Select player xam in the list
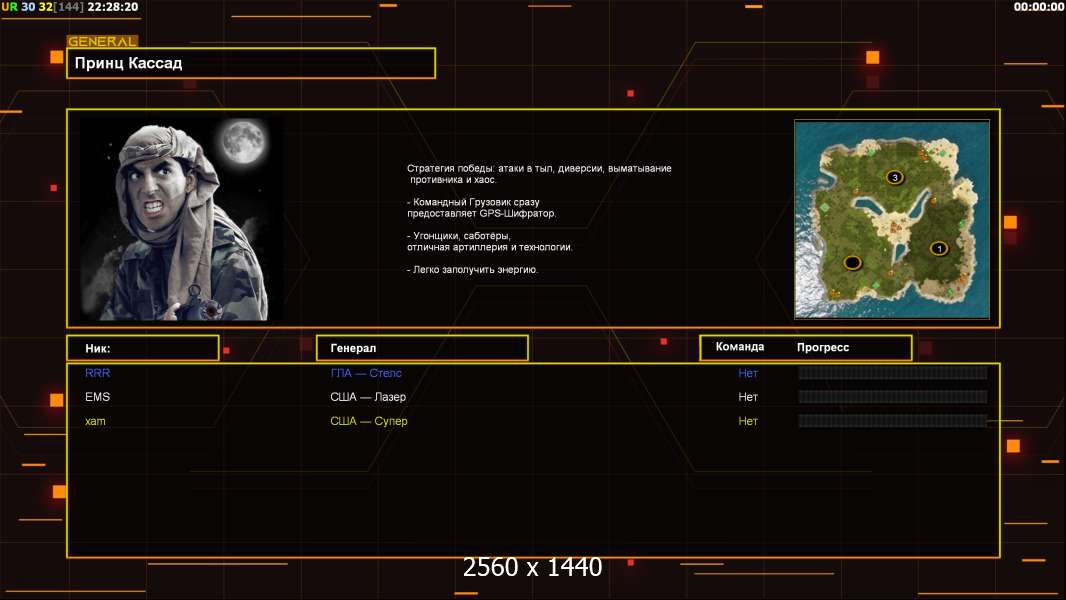The width and height of the screenshot is (1066, 600). tap(96, 421)
